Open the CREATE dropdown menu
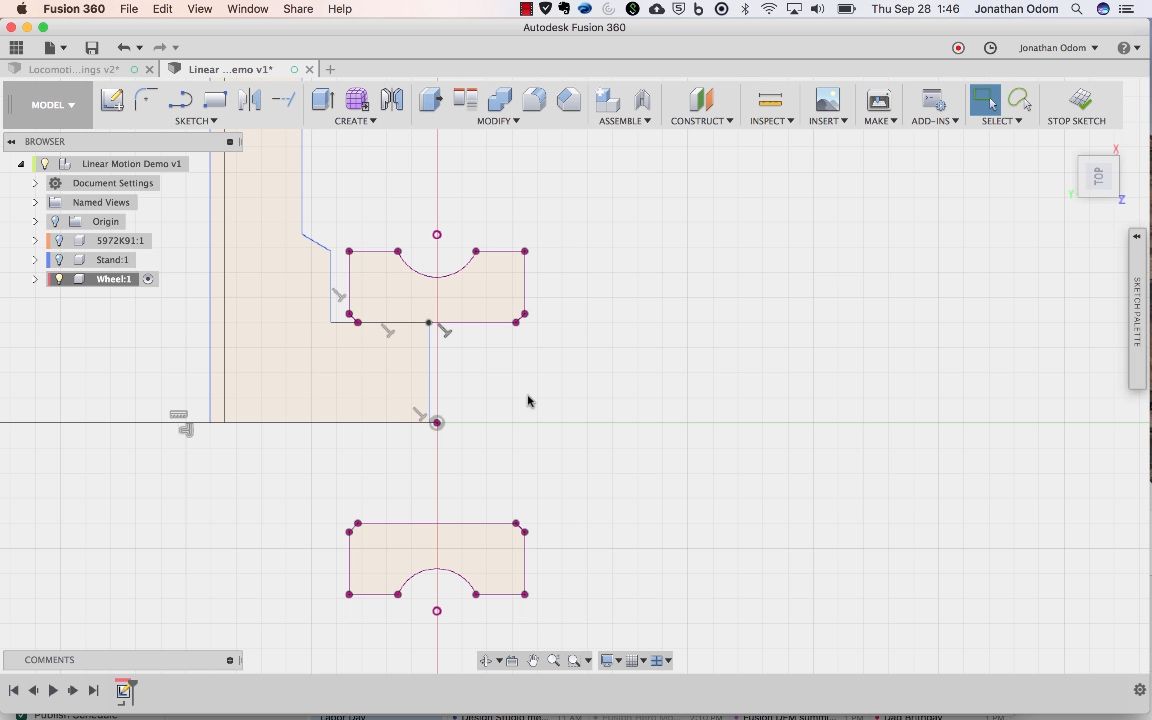1152x720 pixels. [x=356, y=120]
